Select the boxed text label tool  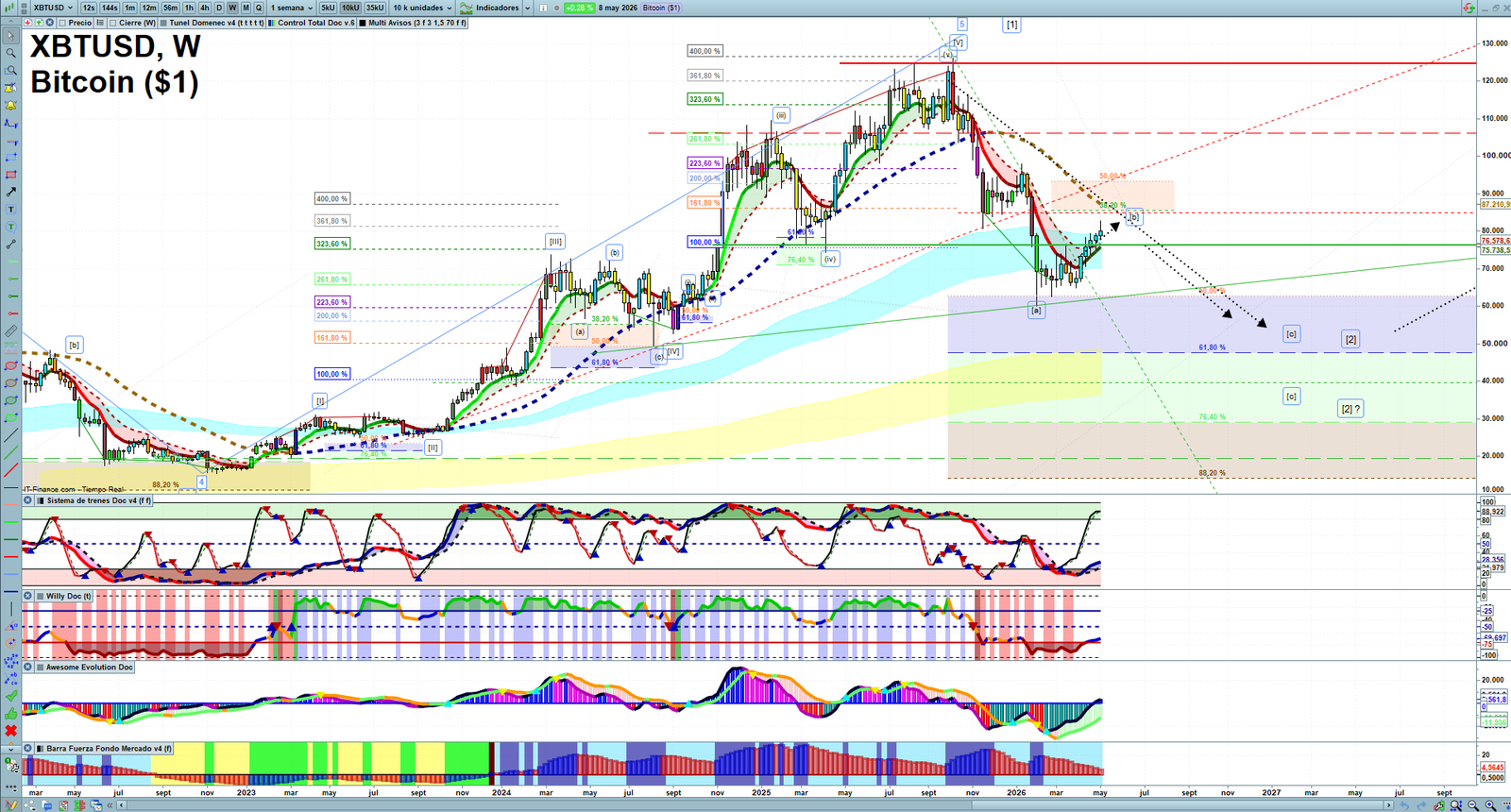click(10, 210)
